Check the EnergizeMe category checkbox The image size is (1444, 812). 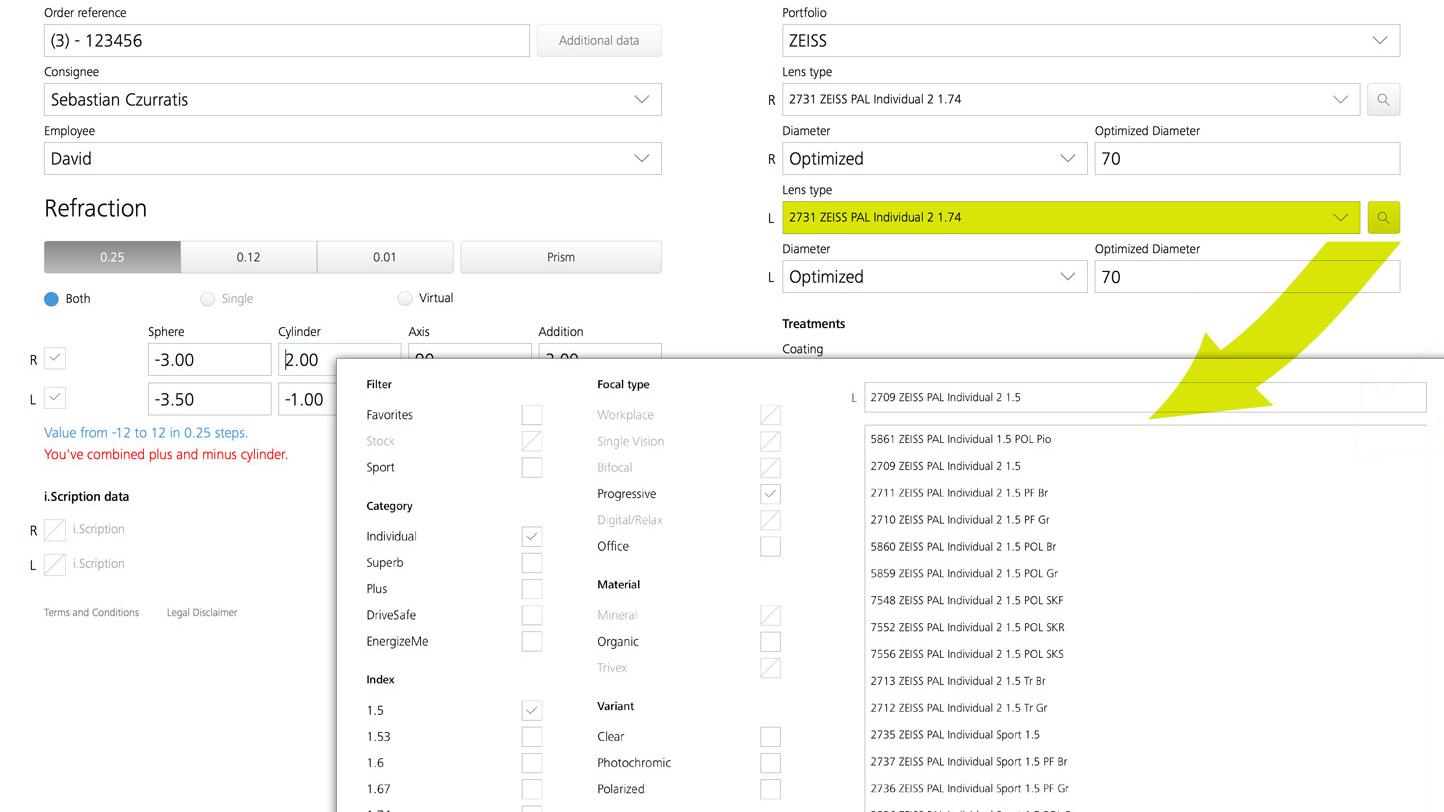(532, 641)
